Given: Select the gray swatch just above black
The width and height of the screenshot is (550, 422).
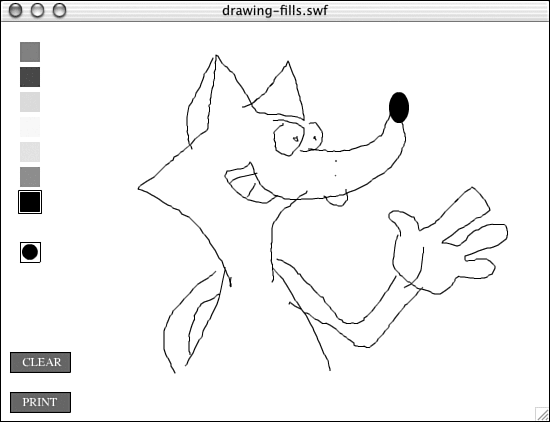Looking at the screenshot, I should click(30, 177).
